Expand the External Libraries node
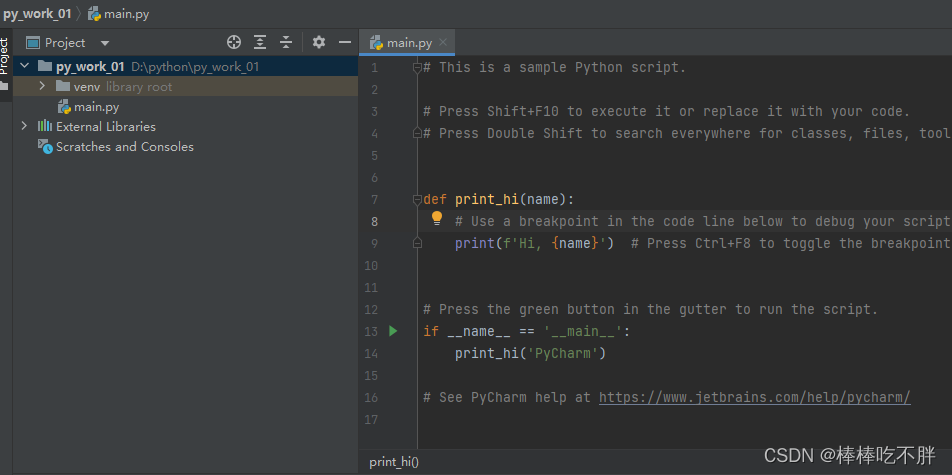952x475 pixels. pyautogui.click(x=24, y=126)
